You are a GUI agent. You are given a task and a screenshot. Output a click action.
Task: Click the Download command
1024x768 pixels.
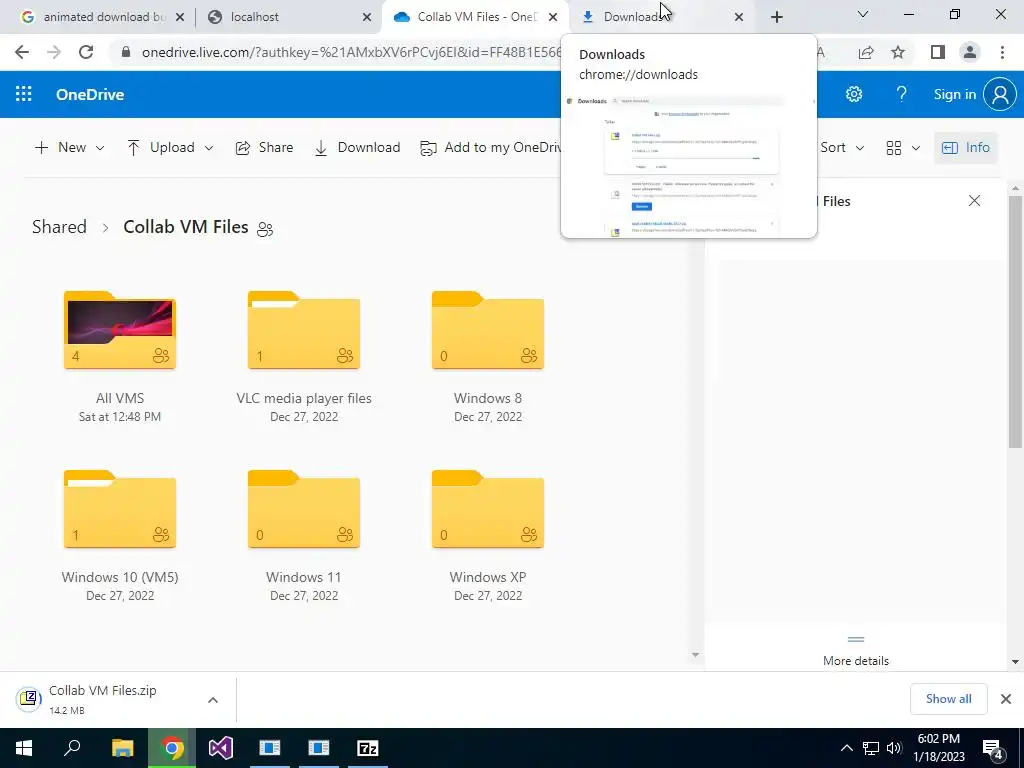[x=357, y=148]
